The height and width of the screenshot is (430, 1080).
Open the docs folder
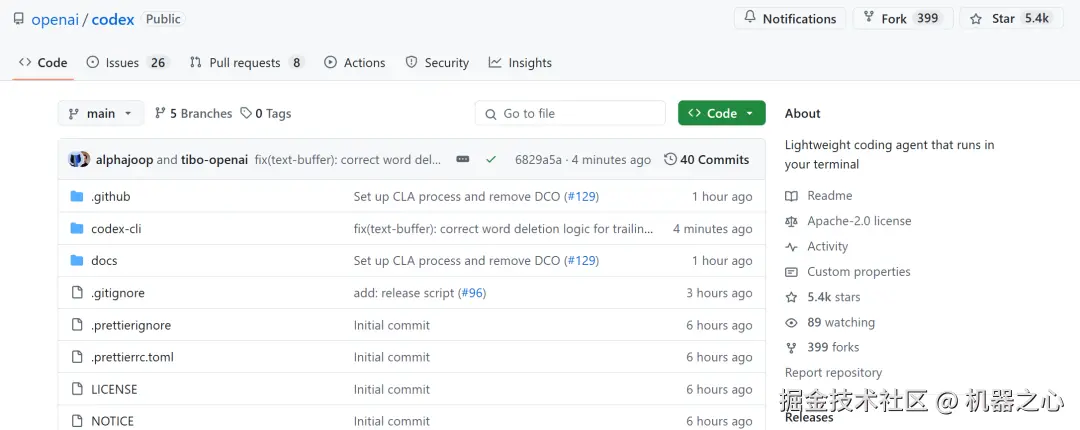(104, 260)
